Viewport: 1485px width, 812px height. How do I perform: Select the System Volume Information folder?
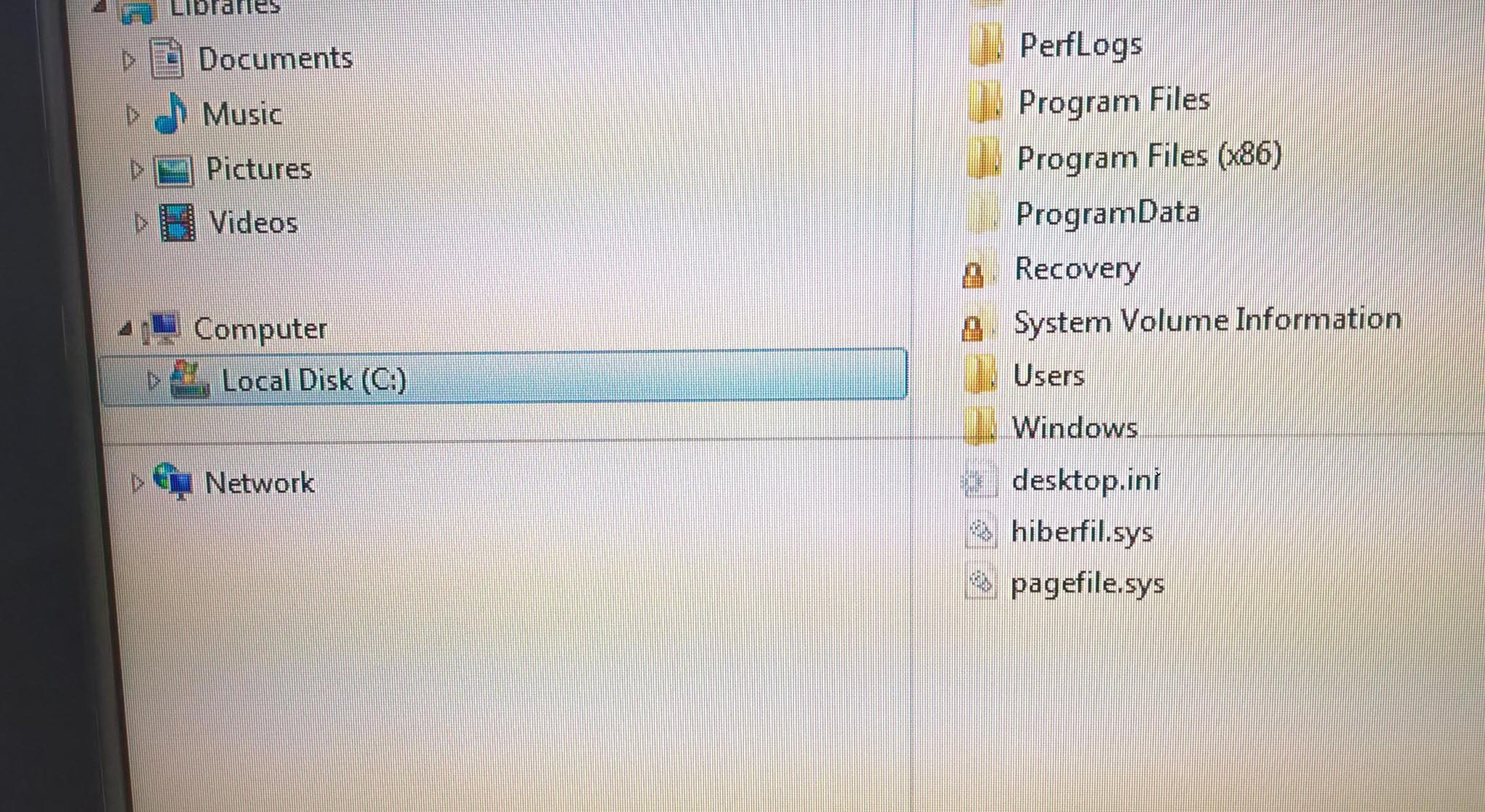click(1181, 322)
